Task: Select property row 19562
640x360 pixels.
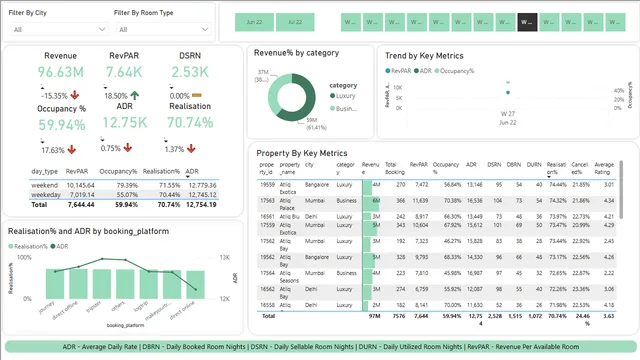Action: point(436,260)
